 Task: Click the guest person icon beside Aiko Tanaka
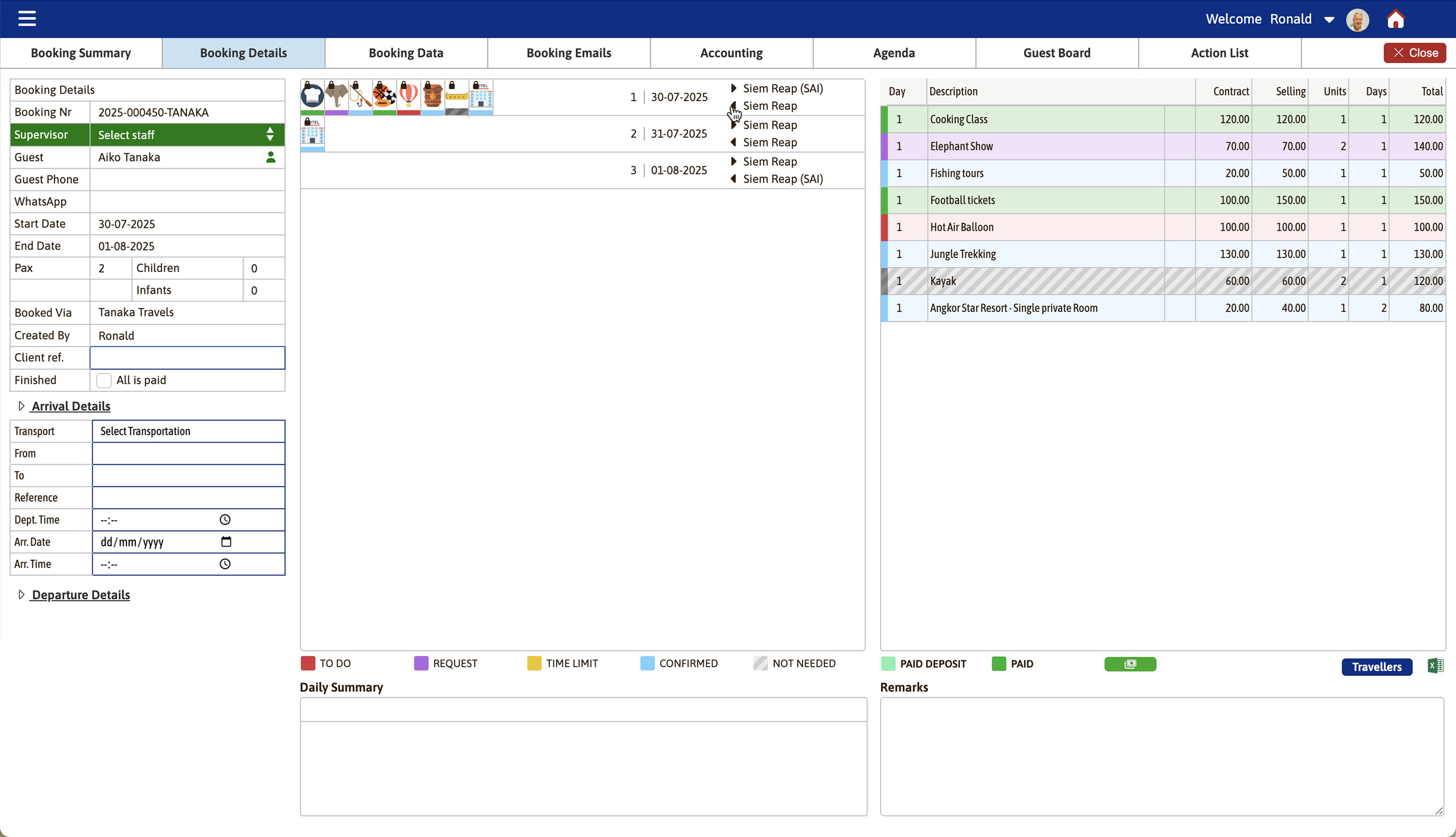coord(271,157)
